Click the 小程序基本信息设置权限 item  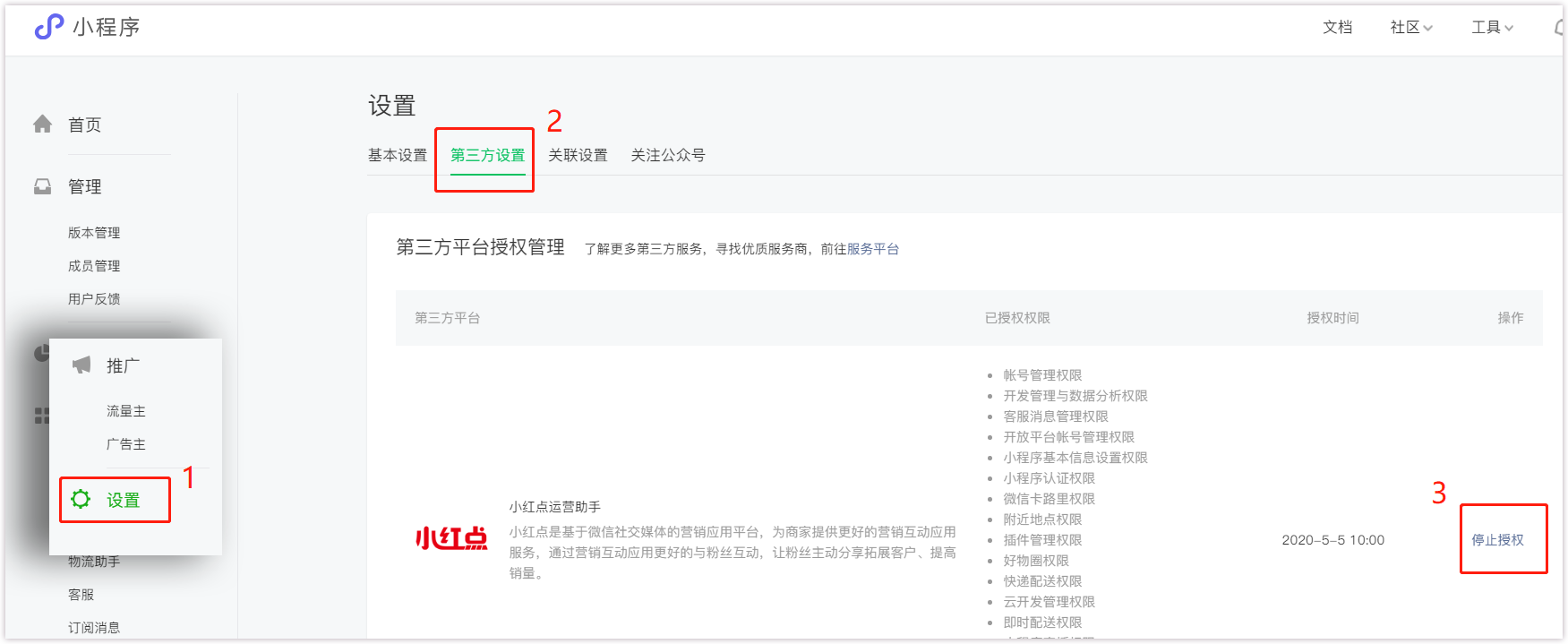pos(1075,458)
